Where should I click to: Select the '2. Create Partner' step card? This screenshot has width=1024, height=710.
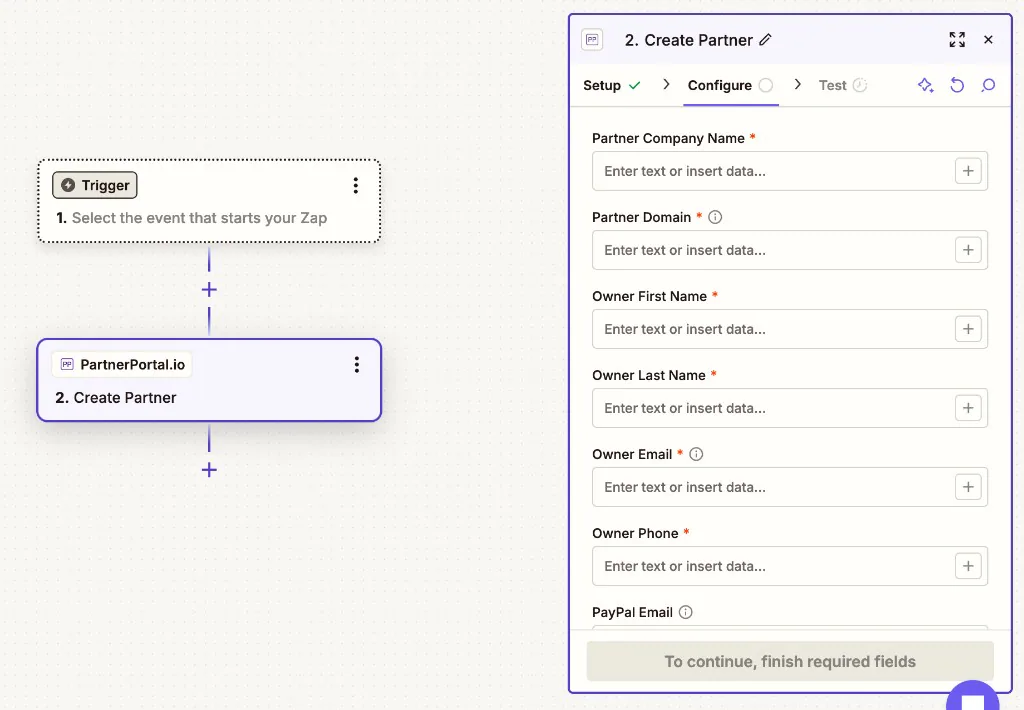[x=209, y=380]
